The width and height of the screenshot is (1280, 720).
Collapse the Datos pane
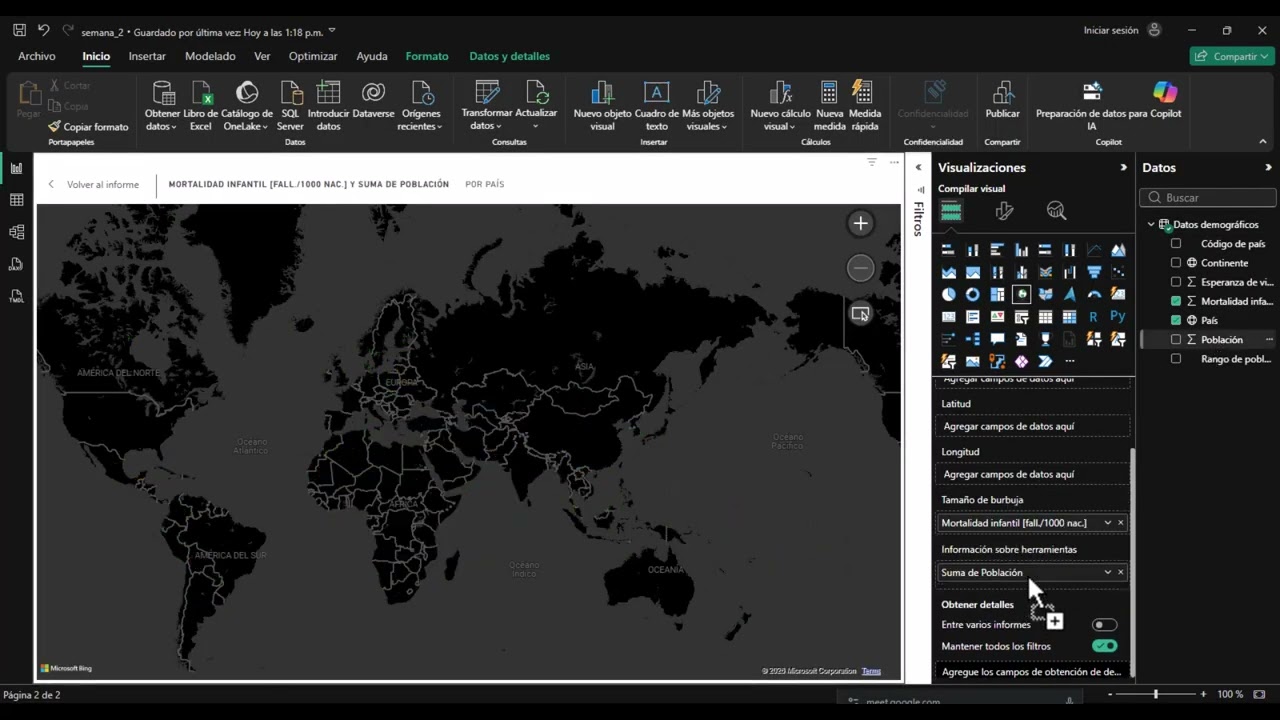(x=1268, y=168)
